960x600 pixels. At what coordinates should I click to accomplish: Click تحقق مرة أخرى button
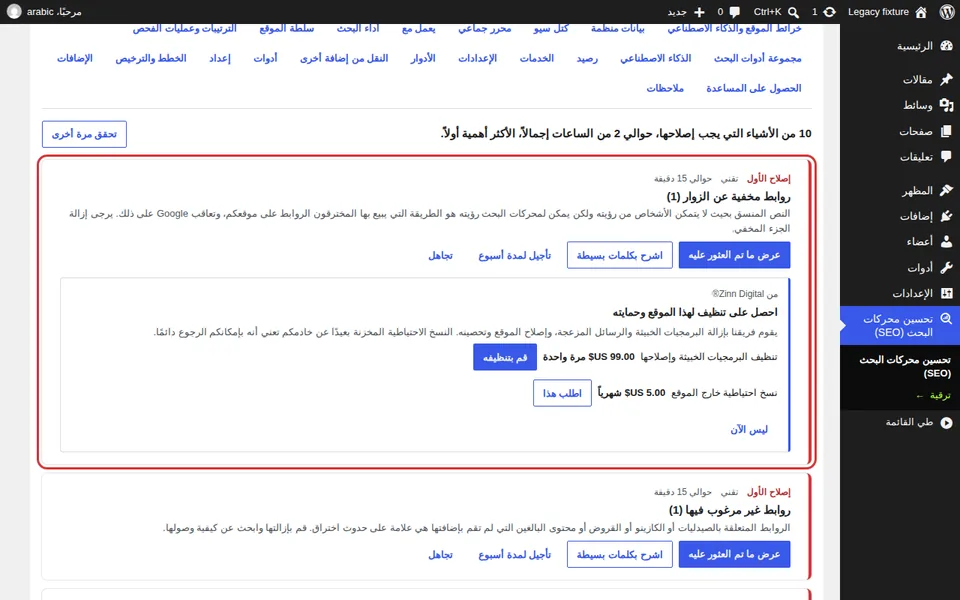(x=84, y=134)
